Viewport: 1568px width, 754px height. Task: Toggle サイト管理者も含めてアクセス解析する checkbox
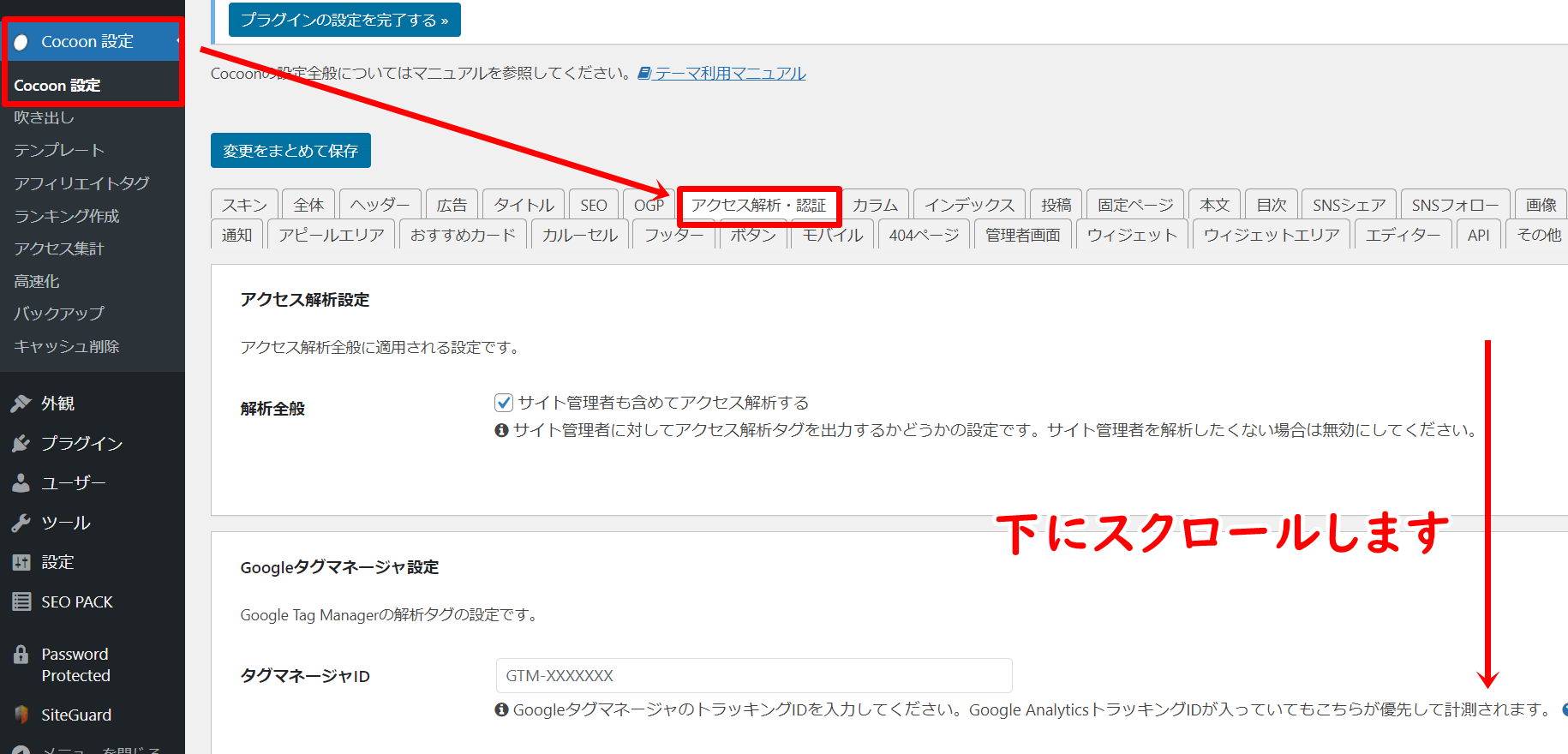point(504,403)
